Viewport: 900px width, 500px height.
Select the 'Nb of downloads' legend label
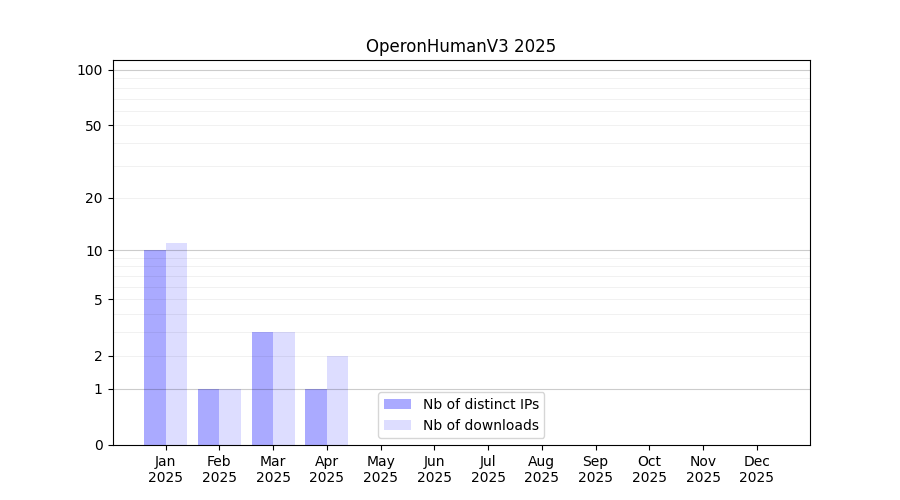click(480, 425)
